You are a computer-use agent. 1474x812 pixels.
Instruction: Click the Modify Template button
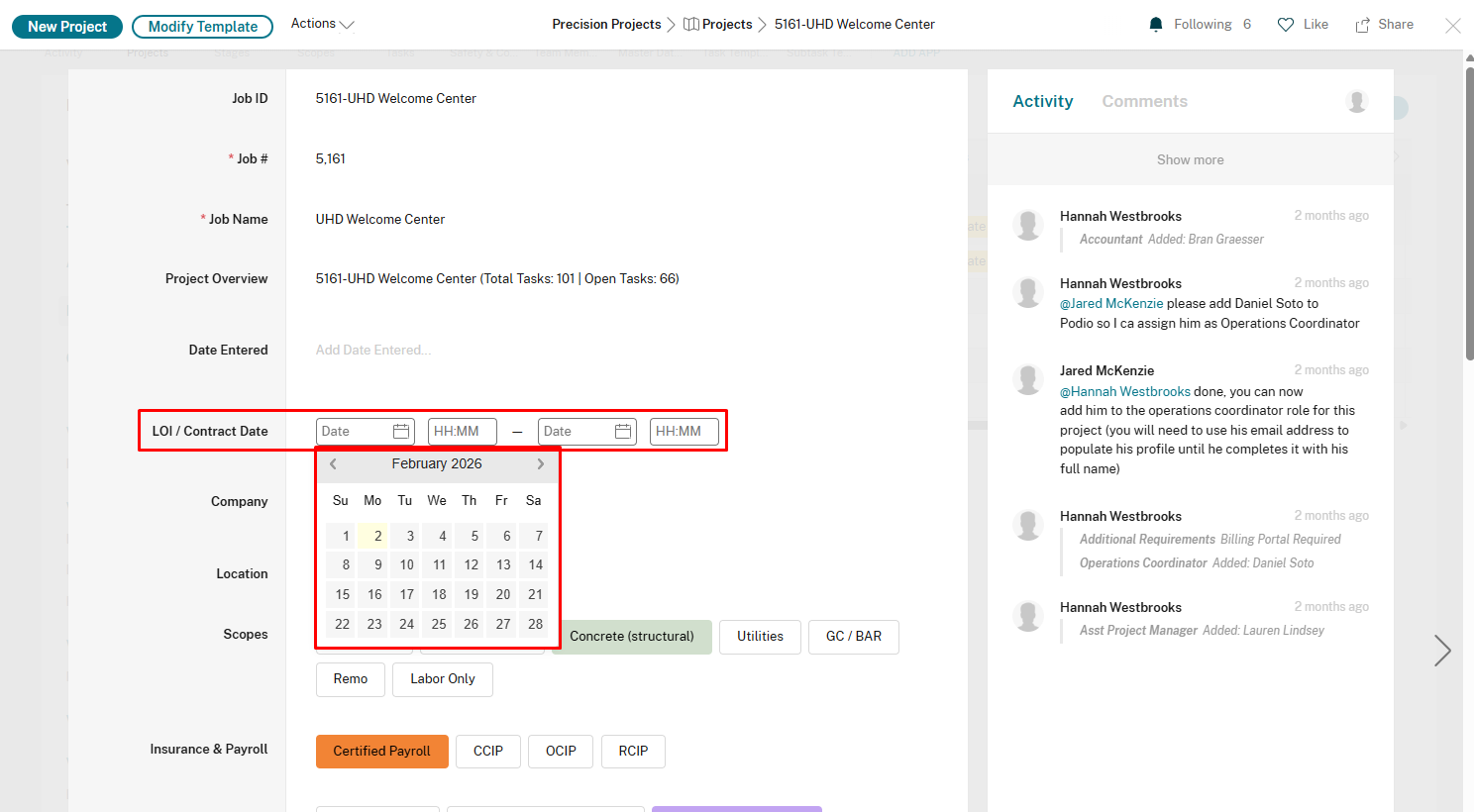point(202,27)
